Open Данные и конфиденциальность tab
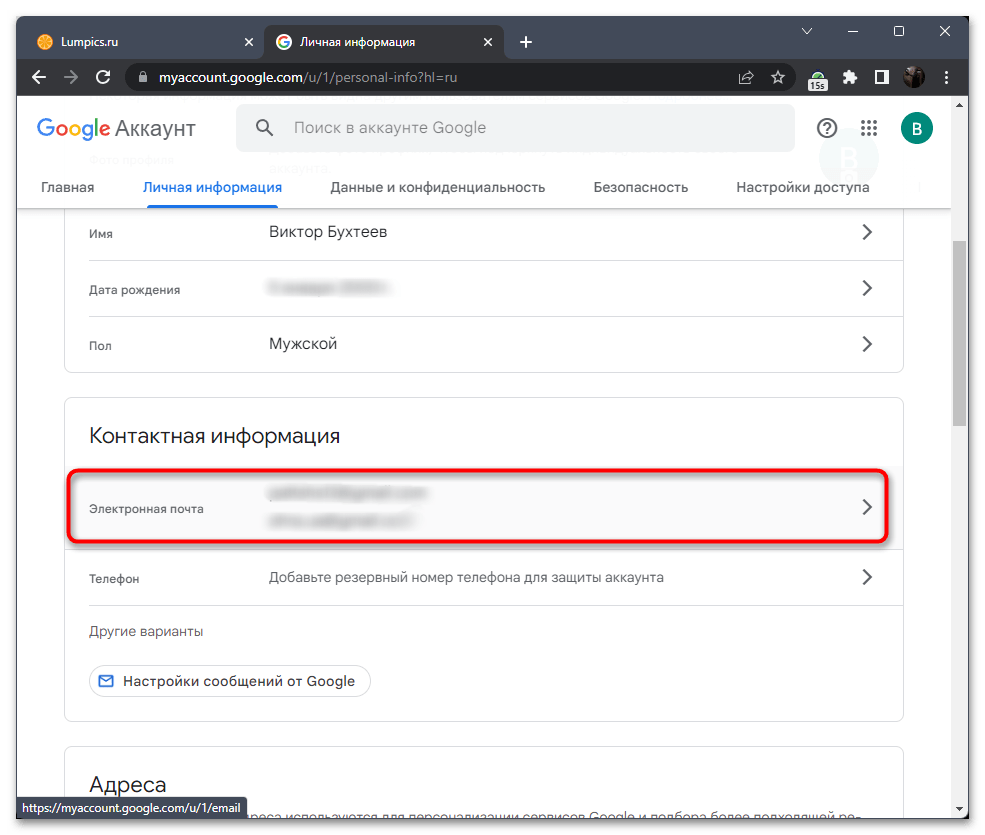The height and width of the screenshot is (835, 985). tap(437, 187)
